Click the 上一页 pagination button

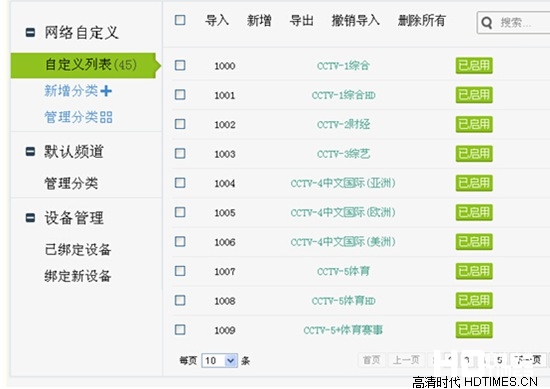(406, 360)
